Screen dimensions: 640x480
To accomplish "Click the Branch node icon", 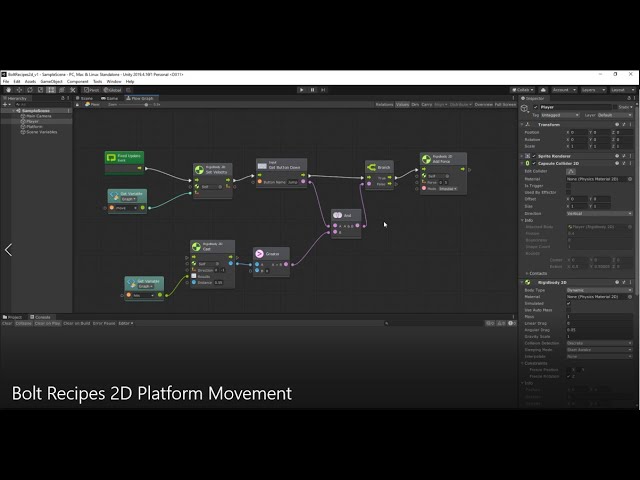I will [371, 167].
